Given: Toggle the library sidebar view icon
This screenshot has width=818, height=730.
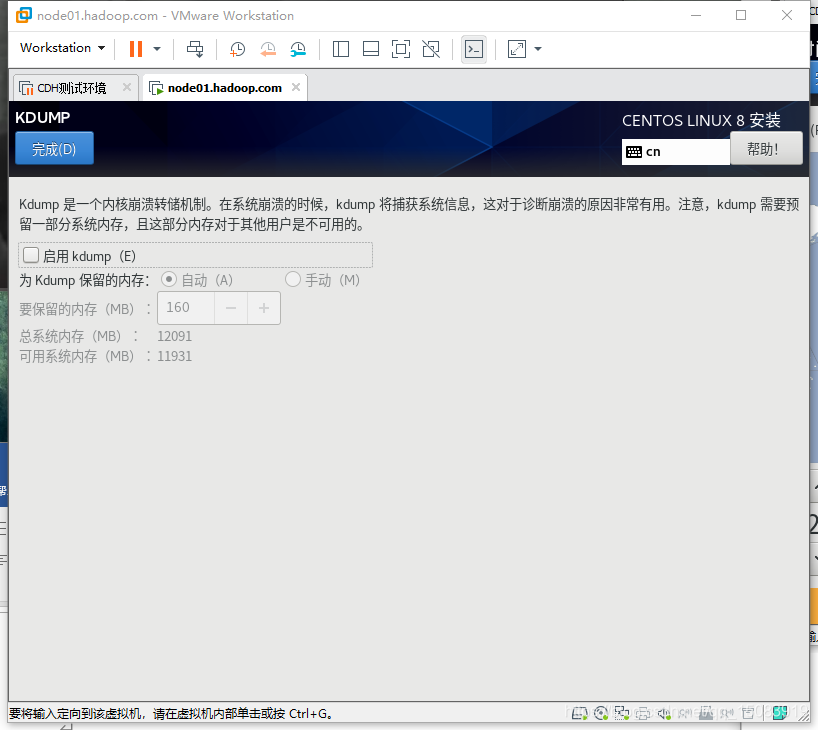Looking at the screenshot, I should 341,49.
